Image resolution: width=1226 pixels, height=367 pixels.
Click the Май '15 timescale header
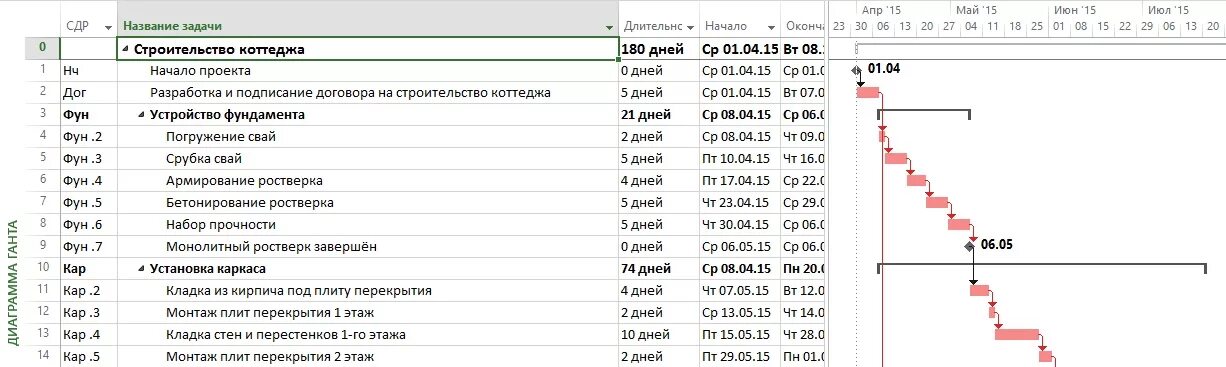(x=976, y=9)
